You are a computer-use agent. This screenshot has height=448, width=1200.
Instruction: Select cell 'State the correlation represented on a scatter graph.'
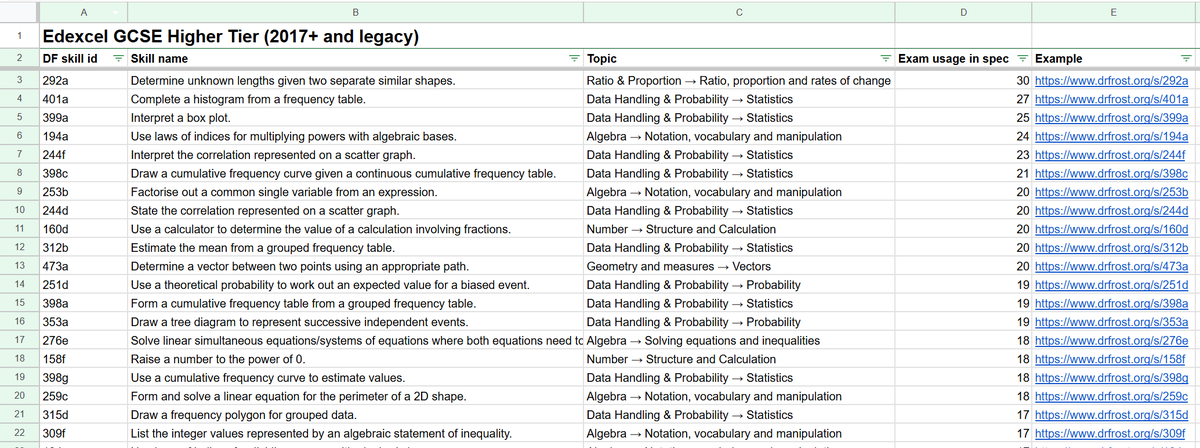tap(355, 211)
